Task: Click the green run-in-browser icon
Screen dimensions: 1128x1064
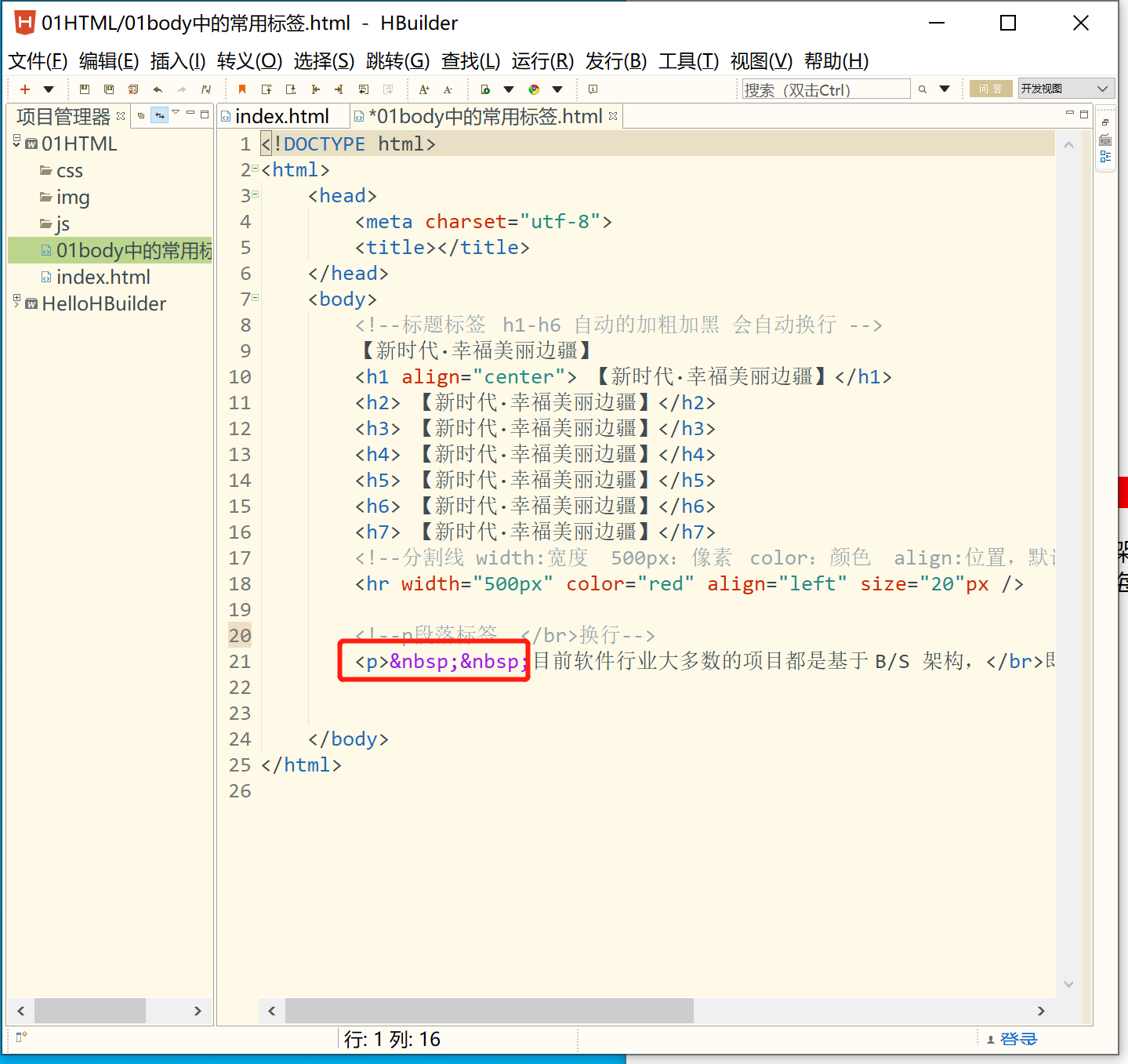Action: [485, 89]
